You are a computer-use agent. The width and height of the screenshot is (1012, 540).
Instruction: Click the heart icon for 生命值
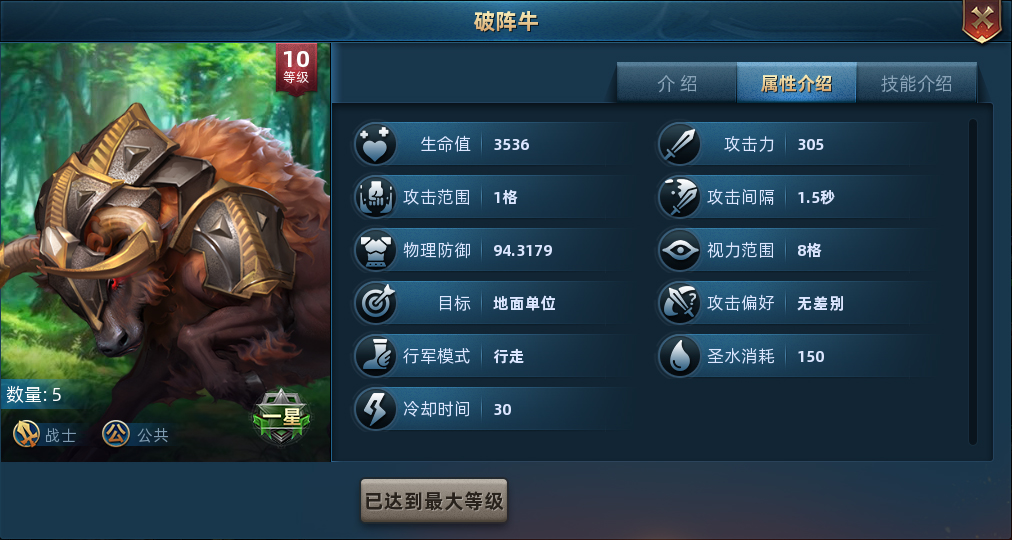[375, 145]
